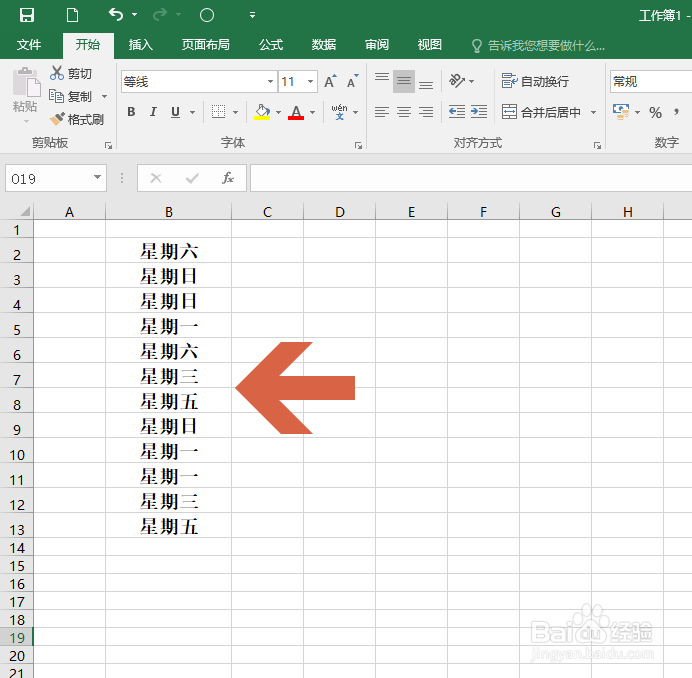This screenshot has height=678, width=692.
Task: Click the 剪切 cut button
Action: tap(71, 73)
